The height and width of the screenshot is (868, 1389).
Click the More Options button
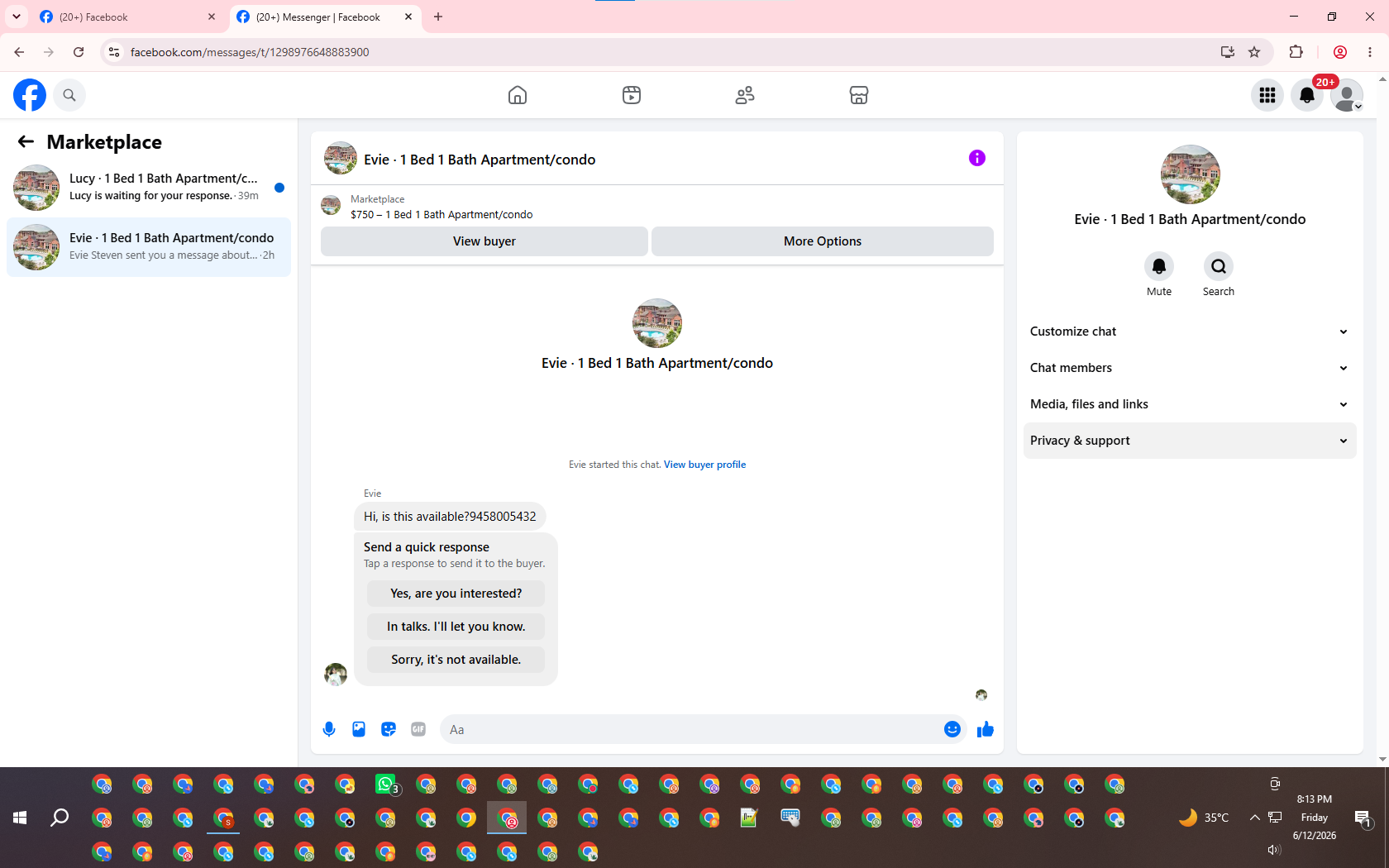pyautogui.click(x=823, y=241)
